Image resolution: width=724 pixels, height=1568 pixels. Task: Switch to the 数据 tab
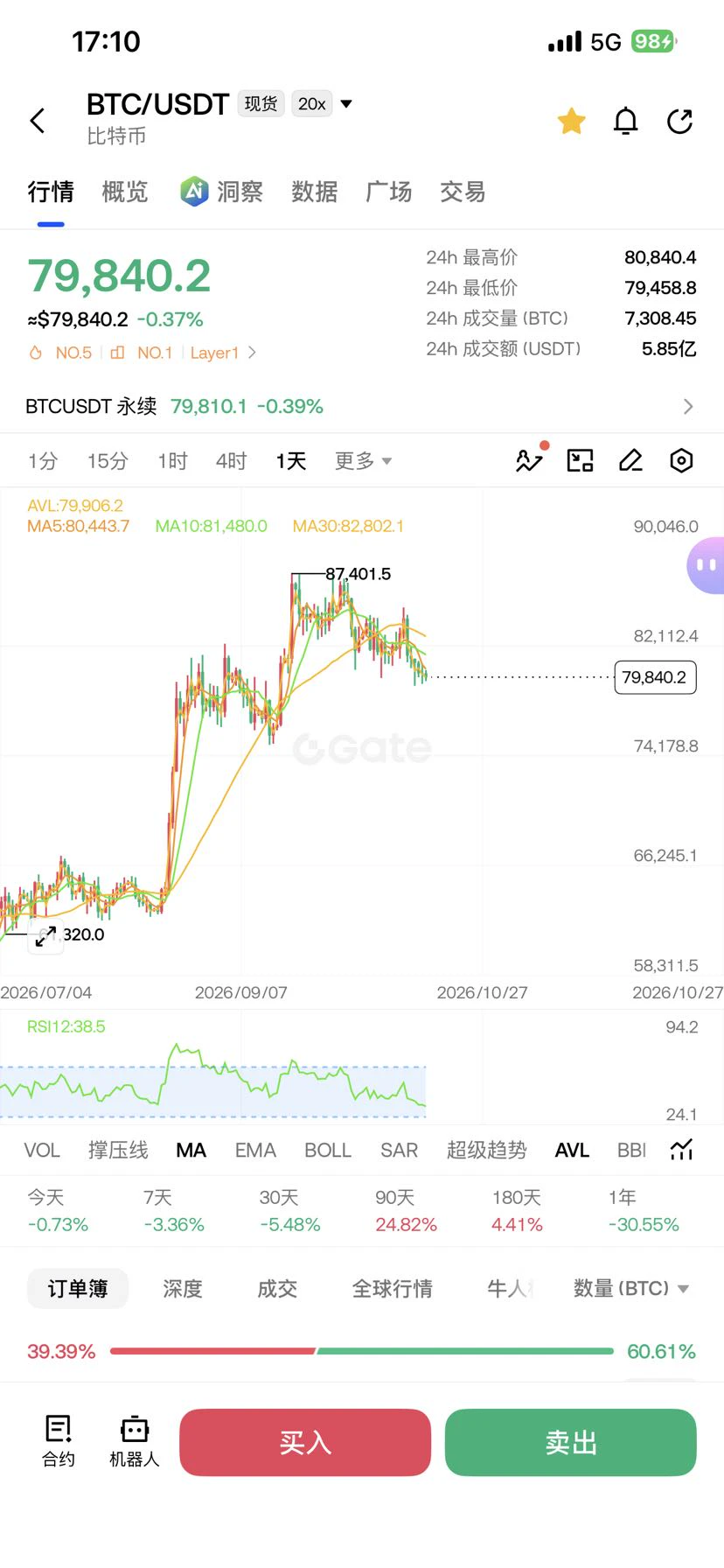(314, 192)
